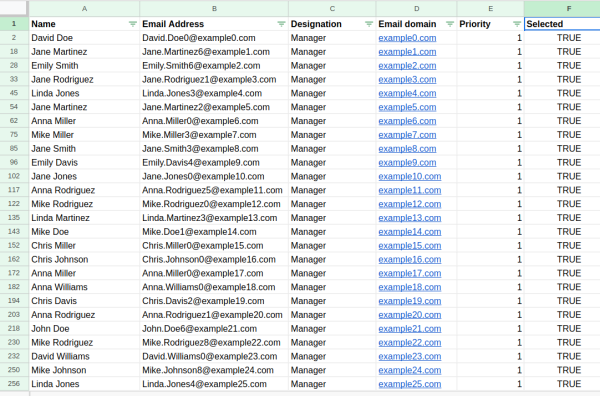
Task: Click the David Doe name cell
Action: click(84, 38)
